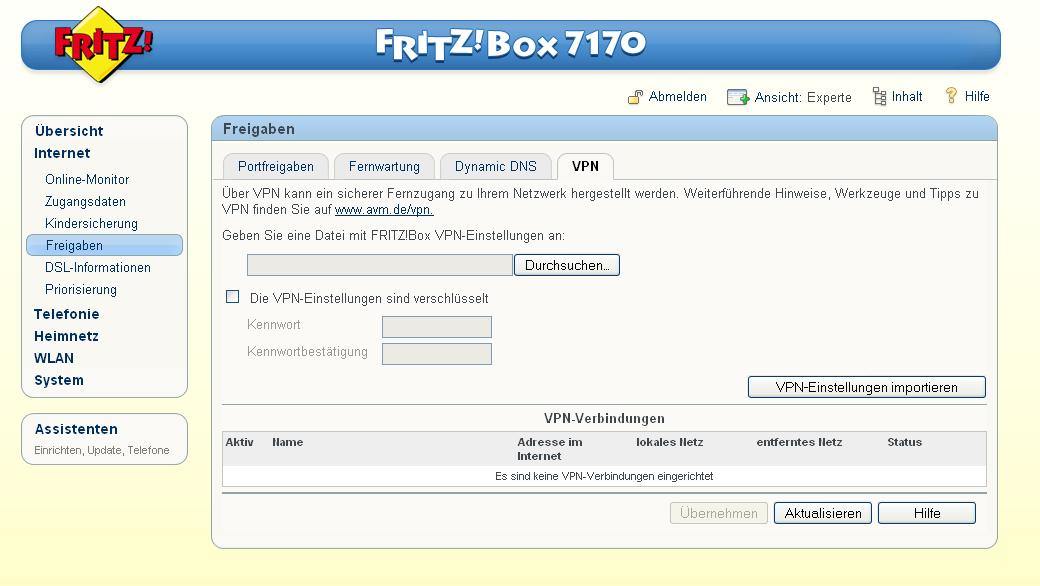Screen dimensions: 1040x586
Task: Focus the Kennwortbestätigung input field
Action: click(436, 354)
